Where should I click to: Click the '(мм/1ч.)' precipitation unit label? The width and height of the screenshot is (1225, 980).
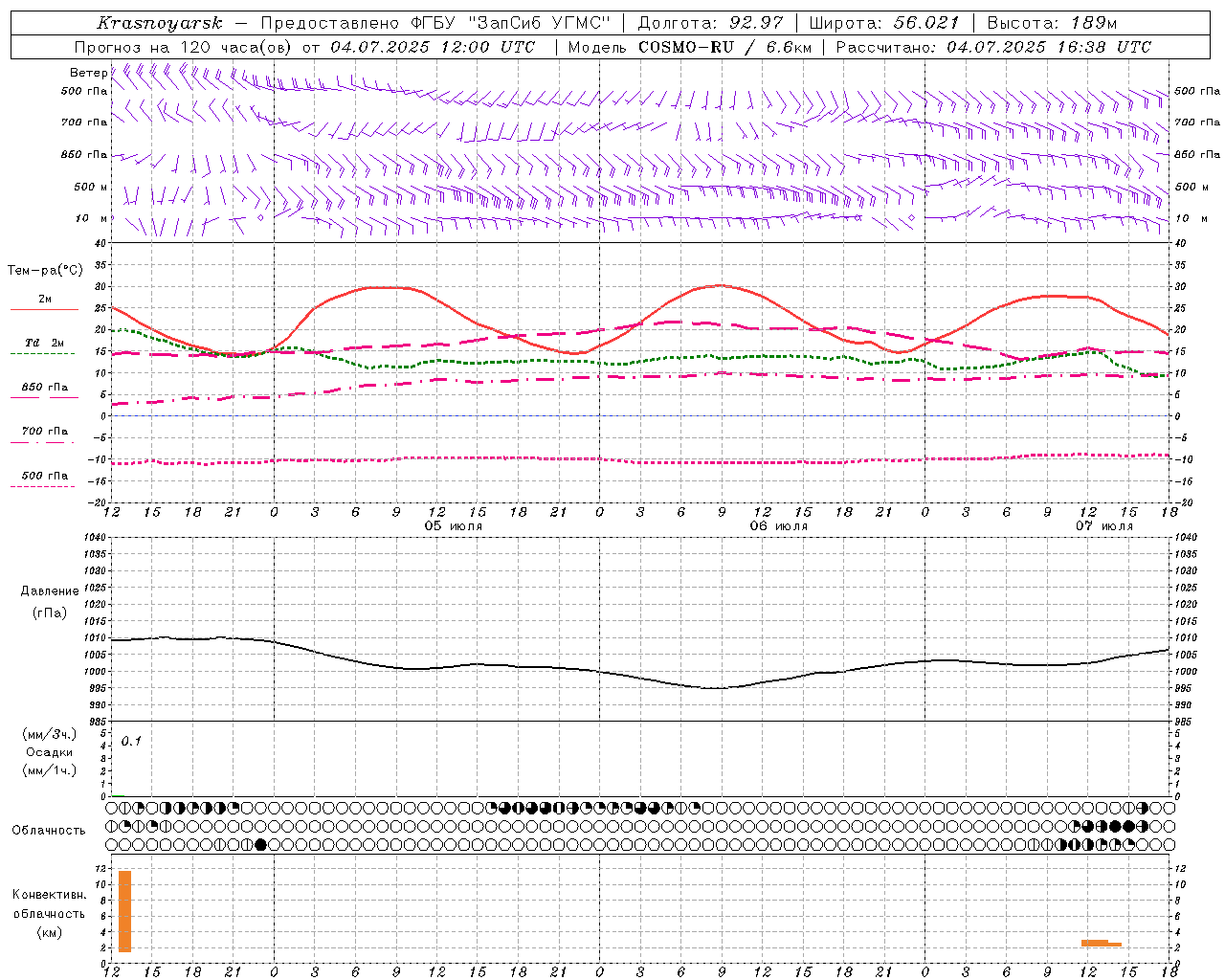pos(50,770)
